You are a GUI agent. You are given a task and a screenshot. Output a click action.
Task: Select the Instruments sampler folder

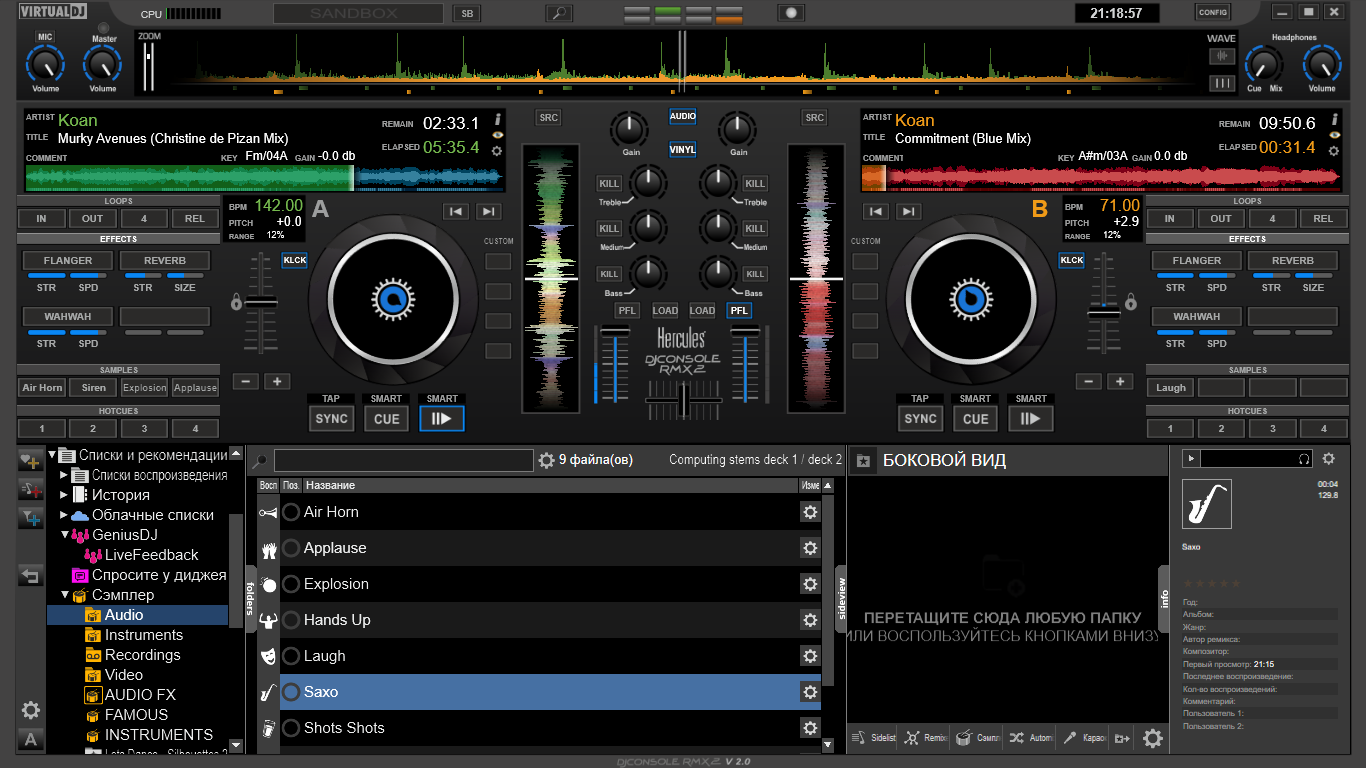pos(144,635)
